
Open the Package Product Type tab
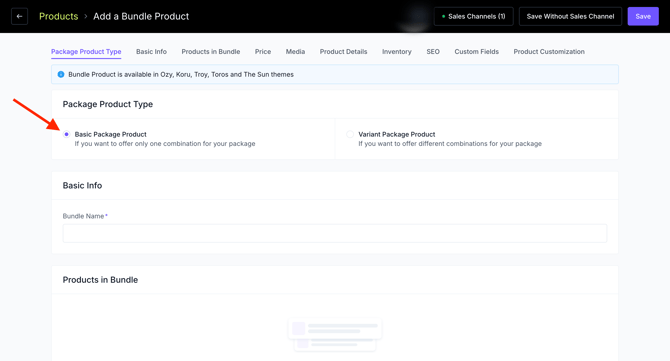click(x=86, y=52)
